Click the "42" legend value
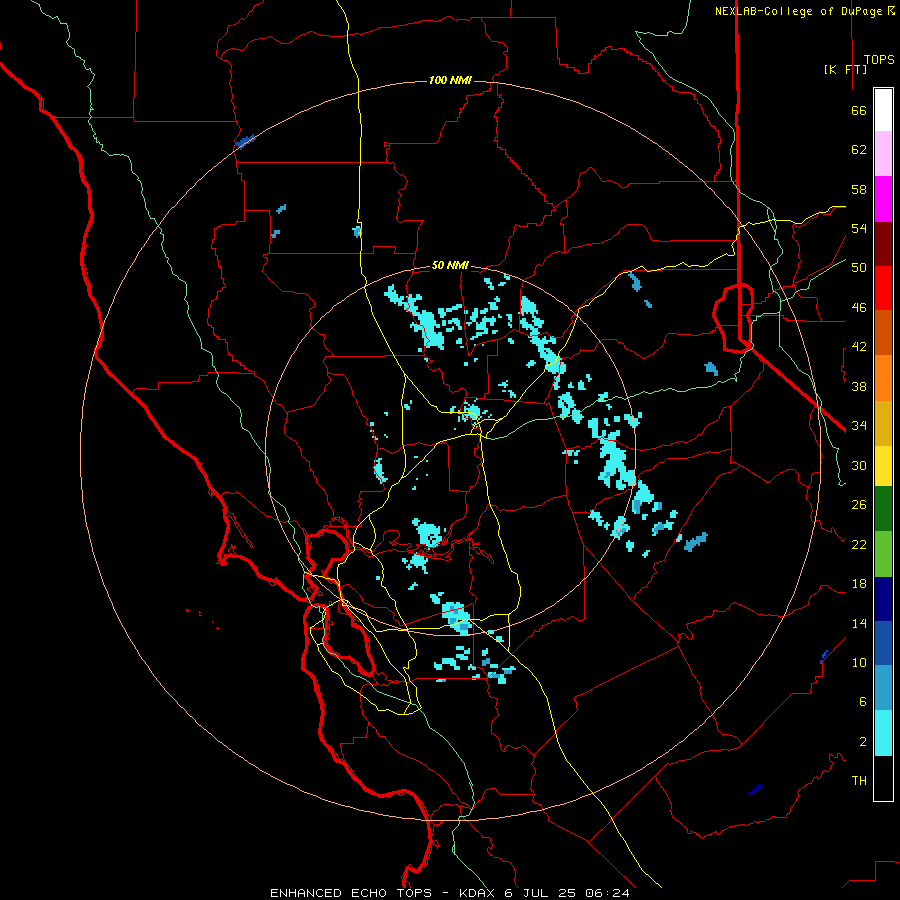This screenshot has height=900, width=900. tap(859, 347)
